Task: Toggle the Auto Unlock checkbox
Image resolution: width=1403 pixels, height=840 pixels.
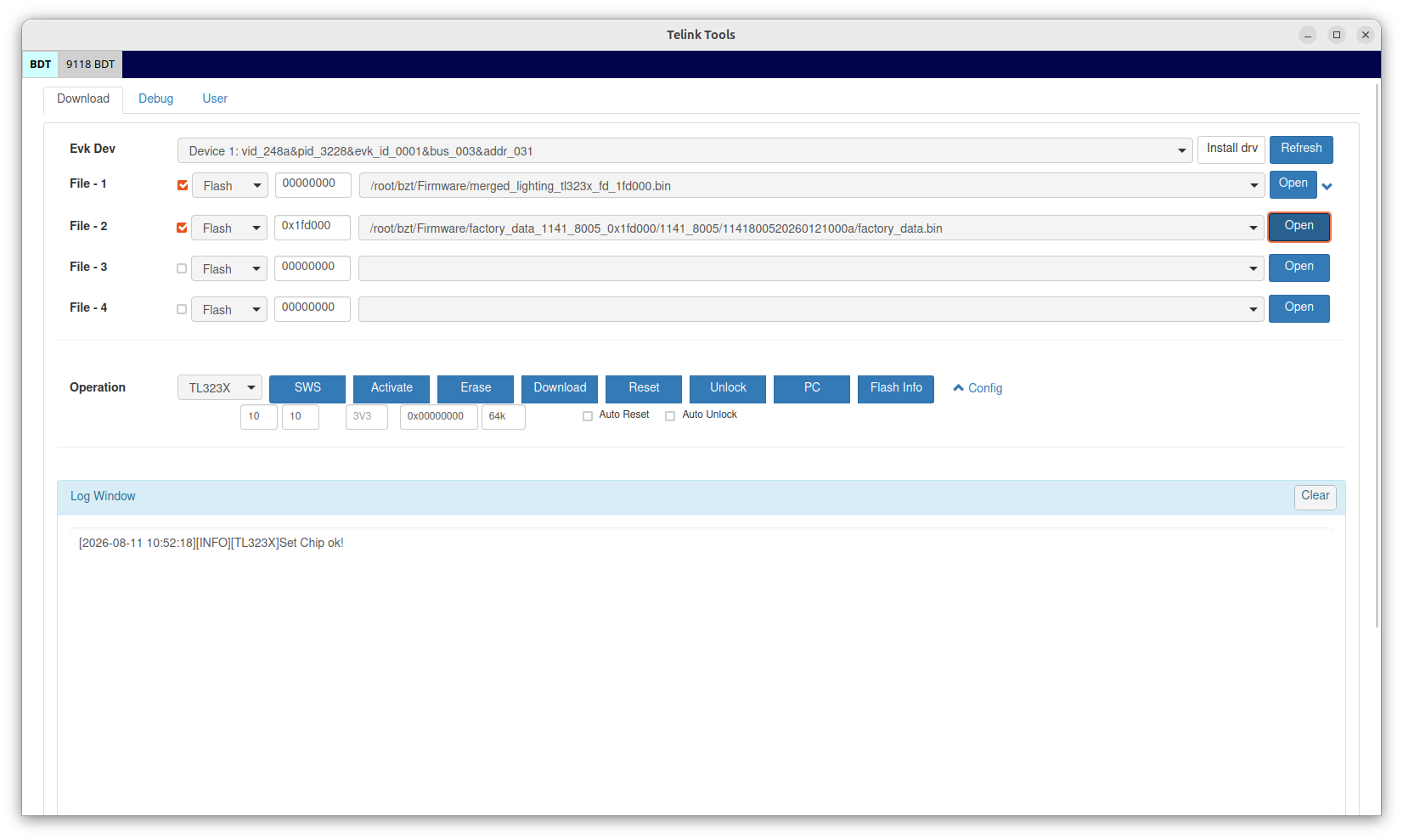Action: pos(670,416)
